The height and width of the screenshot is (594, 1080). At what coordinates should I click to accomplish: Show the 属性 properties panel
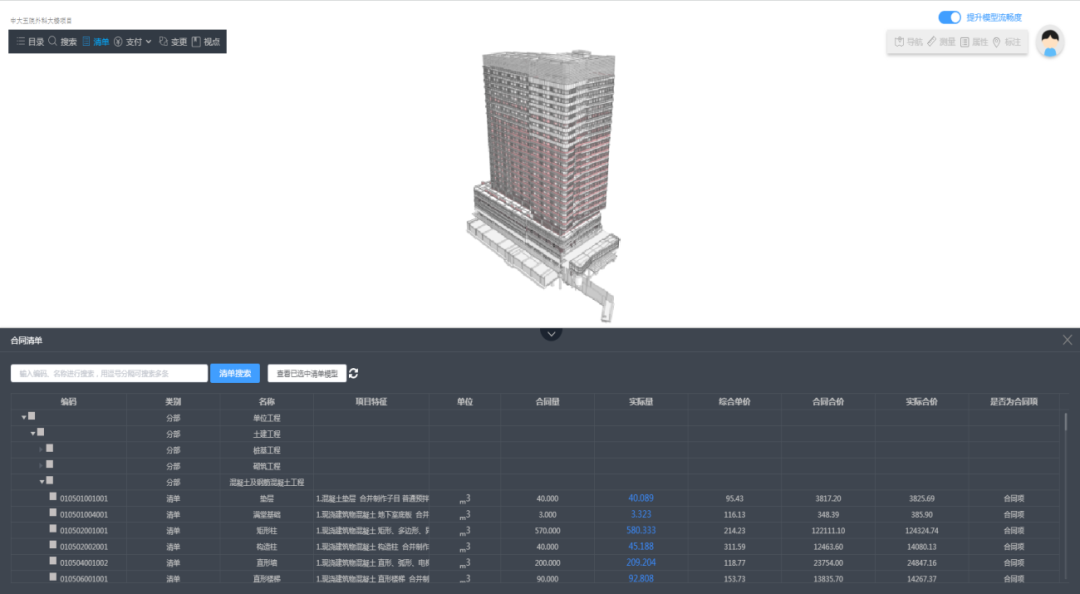coord(974,42)
